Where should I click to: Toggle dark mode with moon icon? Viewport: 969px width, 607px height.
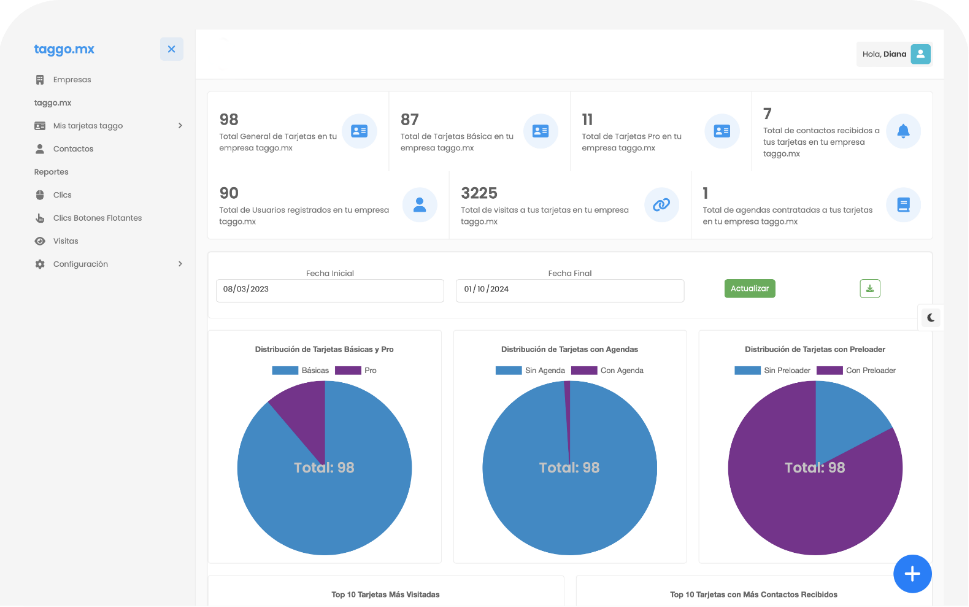click(931, 318)
